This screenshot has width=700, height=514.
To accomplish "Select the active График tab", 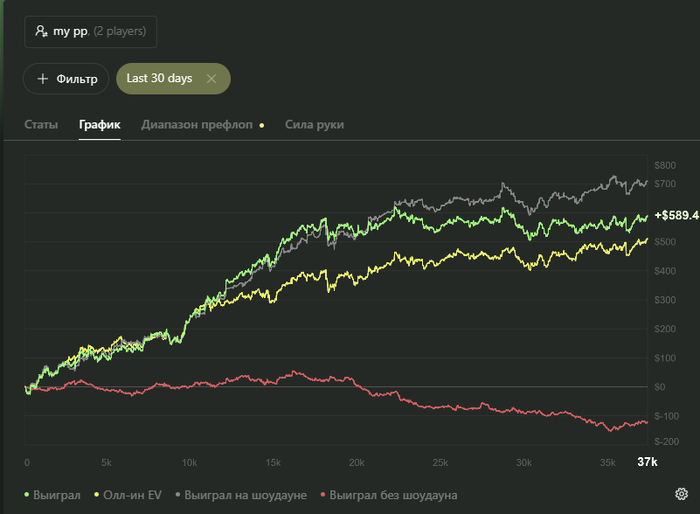I will coord(100,125).
